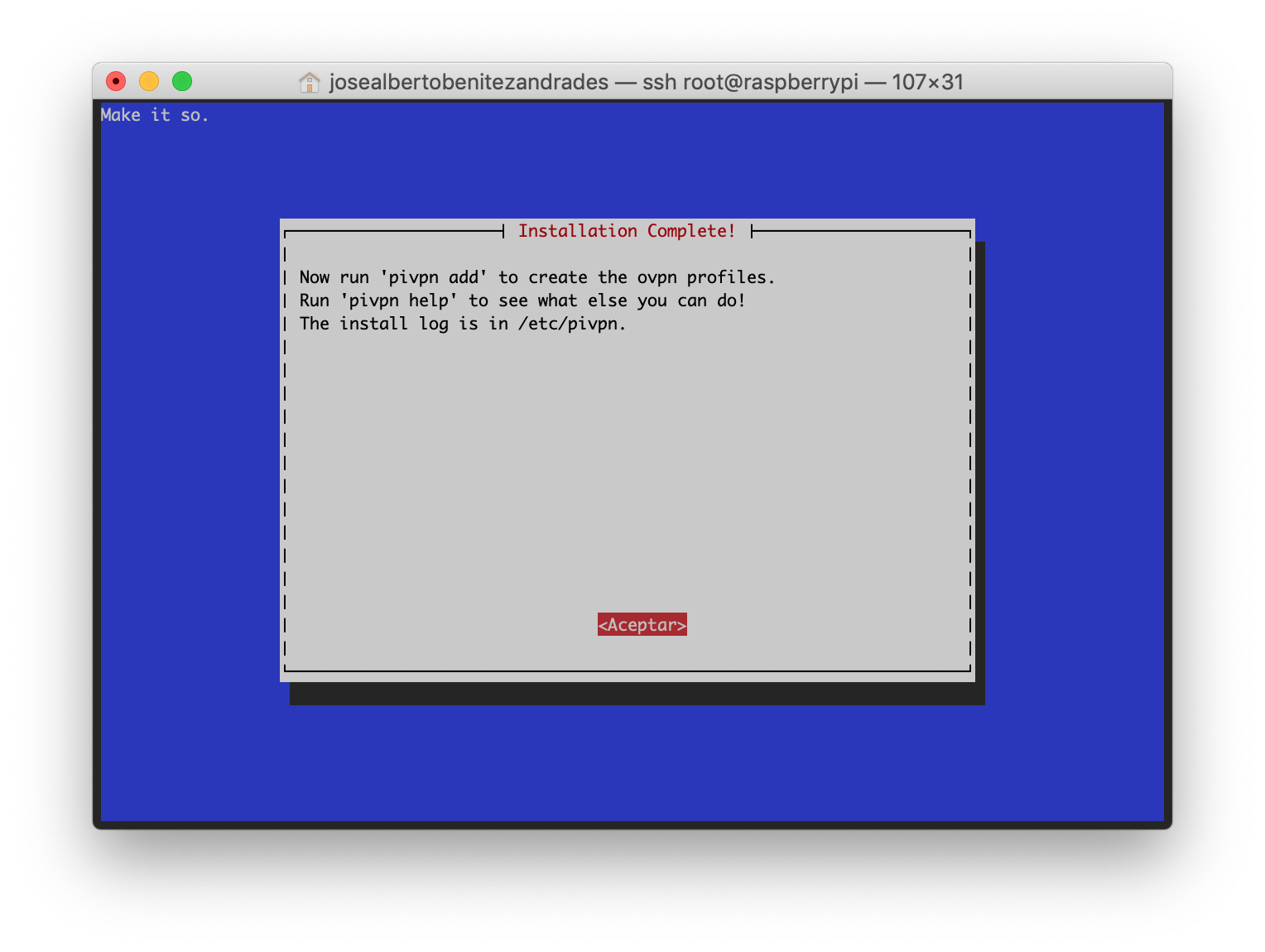
Task: Click the terminal window title text
Action: pyautogui.click(x=646, y=82)
